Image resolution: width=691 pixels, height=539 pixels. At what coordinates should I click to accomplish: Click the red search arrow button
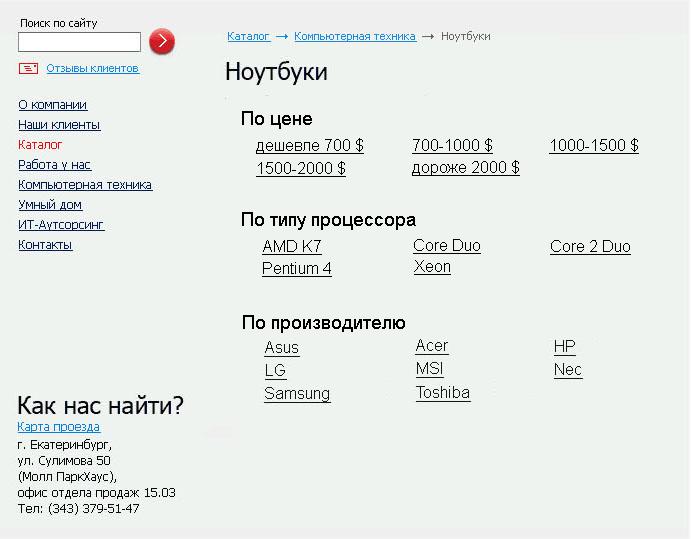(162, 41)
